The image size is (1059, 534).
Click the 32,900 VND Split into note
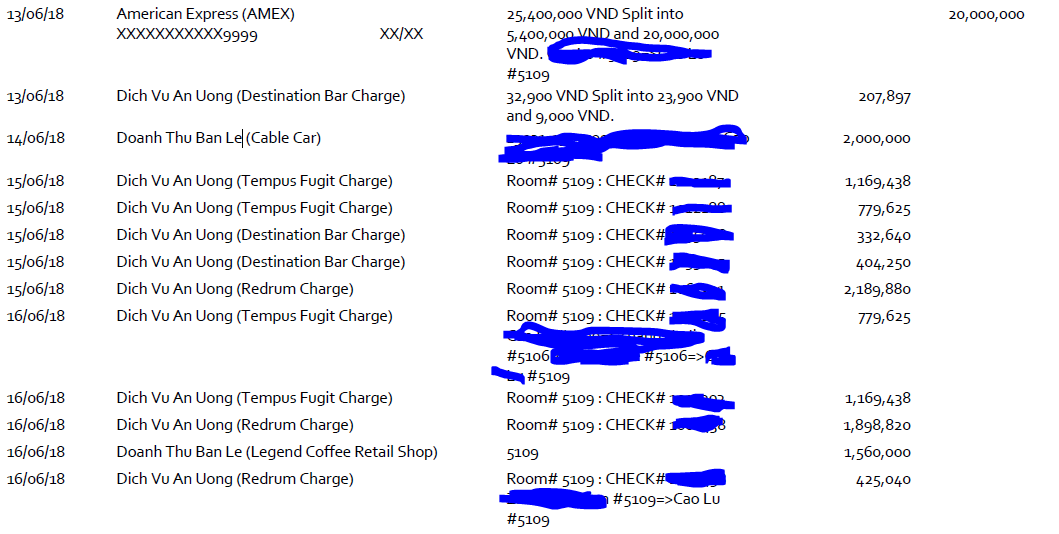pos(622,96)
